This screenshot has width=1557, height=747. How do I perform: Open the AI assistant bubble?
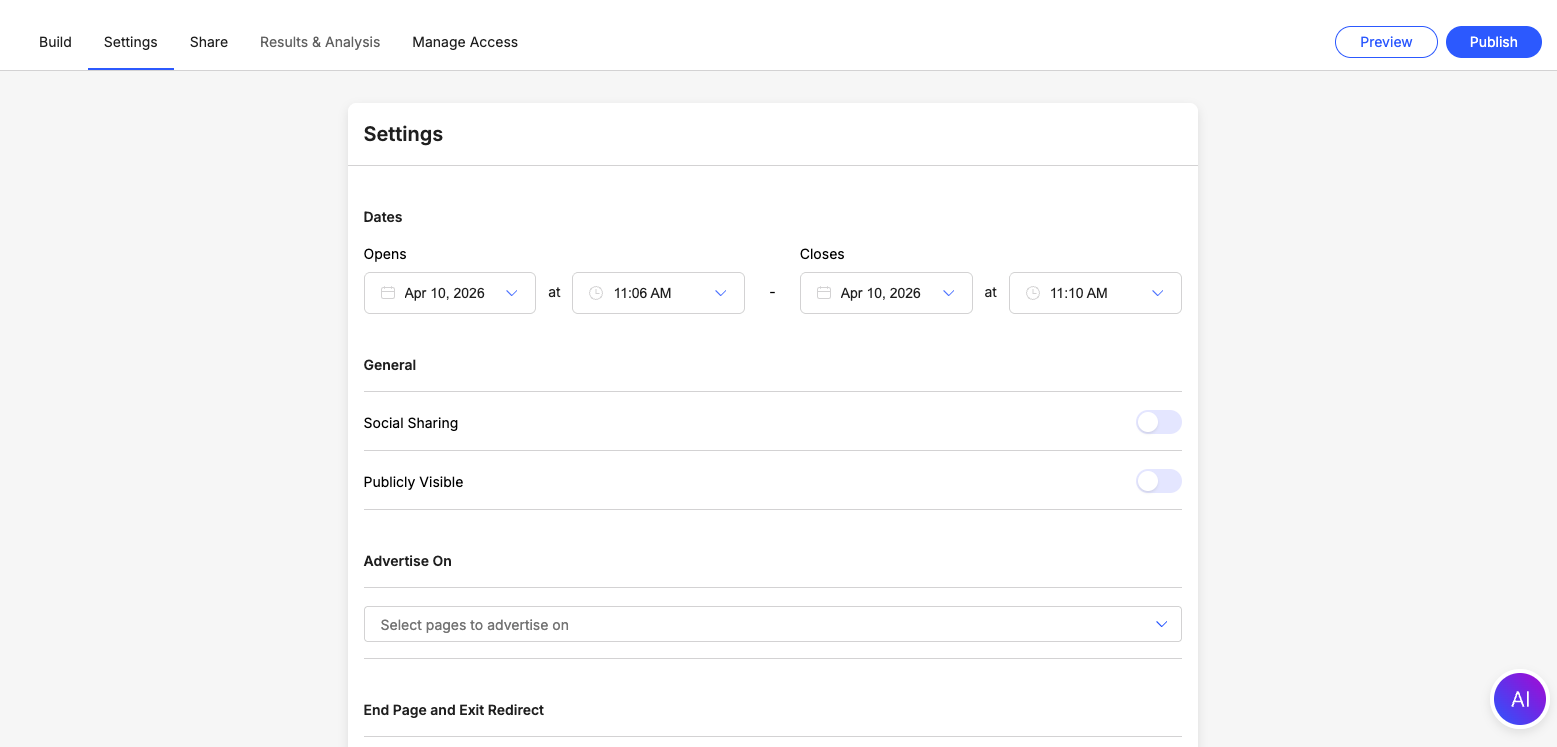point(1519,699)
